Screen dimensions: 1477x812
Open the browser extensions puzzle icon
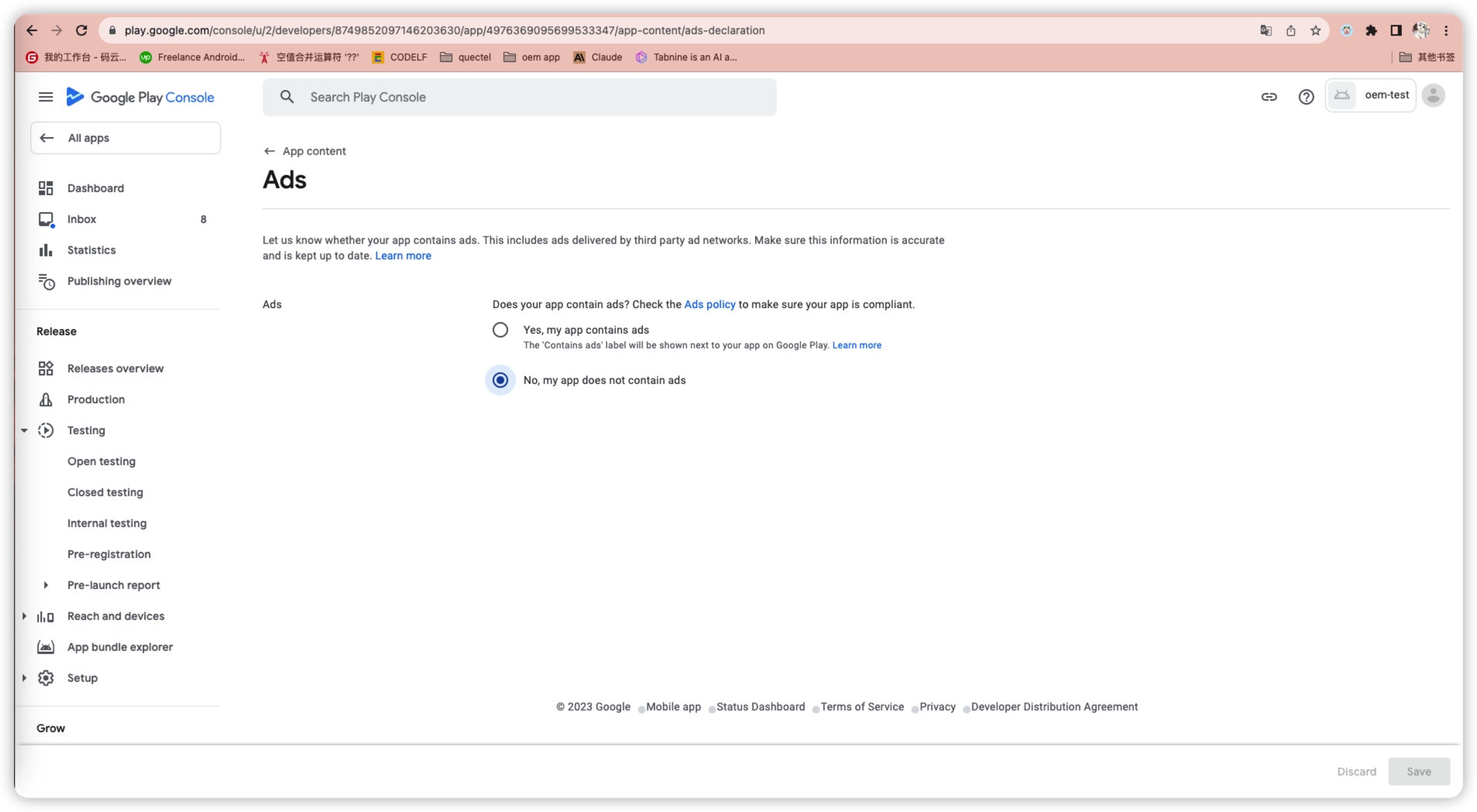click(1371, 30)
